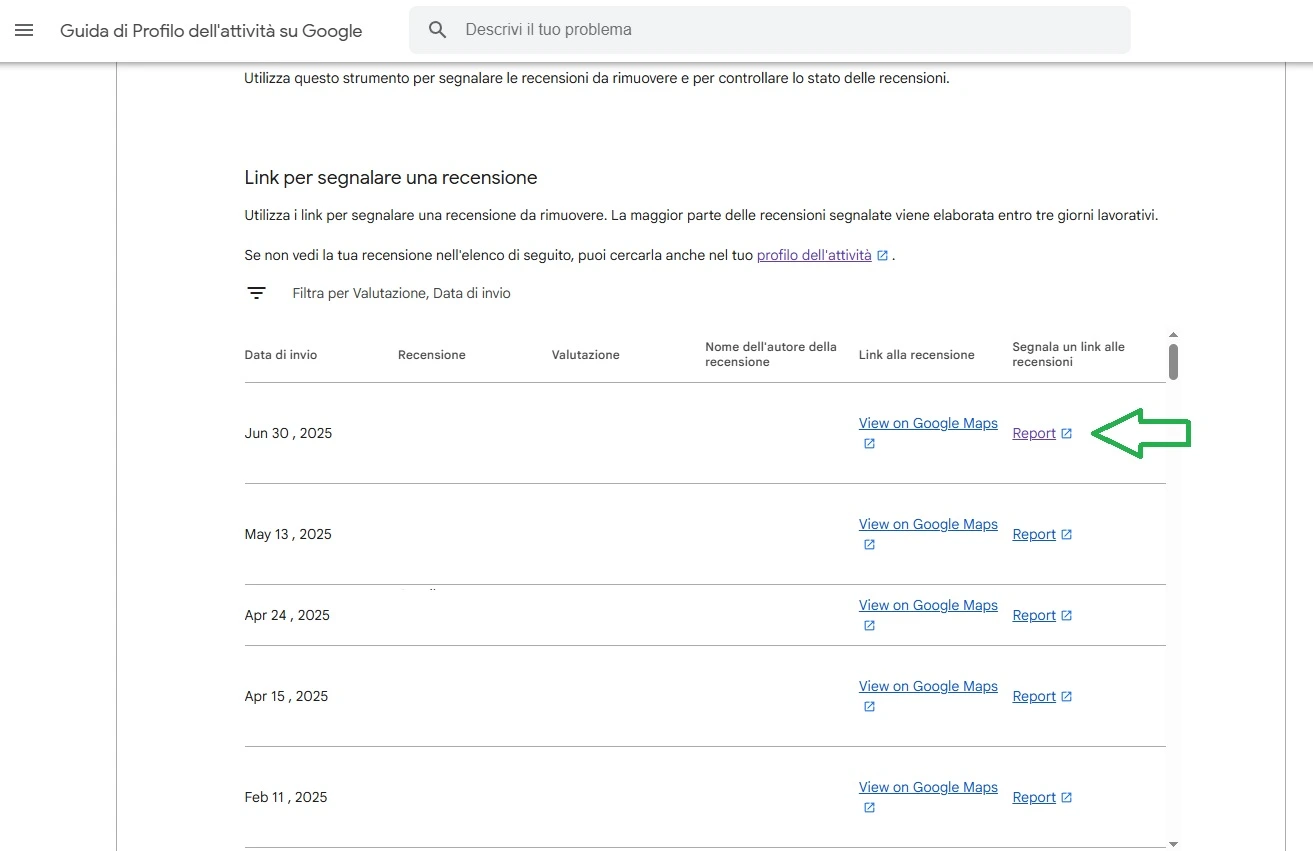The image size is (1313, 851).
Task: Open Filtra per Valutazione, Data di invio
Action: point(401,293)
